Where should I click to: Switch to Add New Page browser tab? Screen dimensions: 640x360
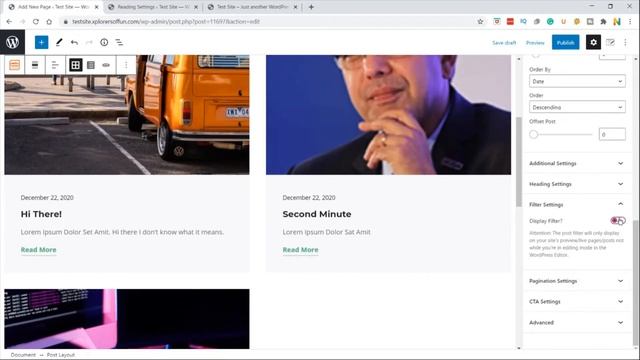[x=53, y=7]
